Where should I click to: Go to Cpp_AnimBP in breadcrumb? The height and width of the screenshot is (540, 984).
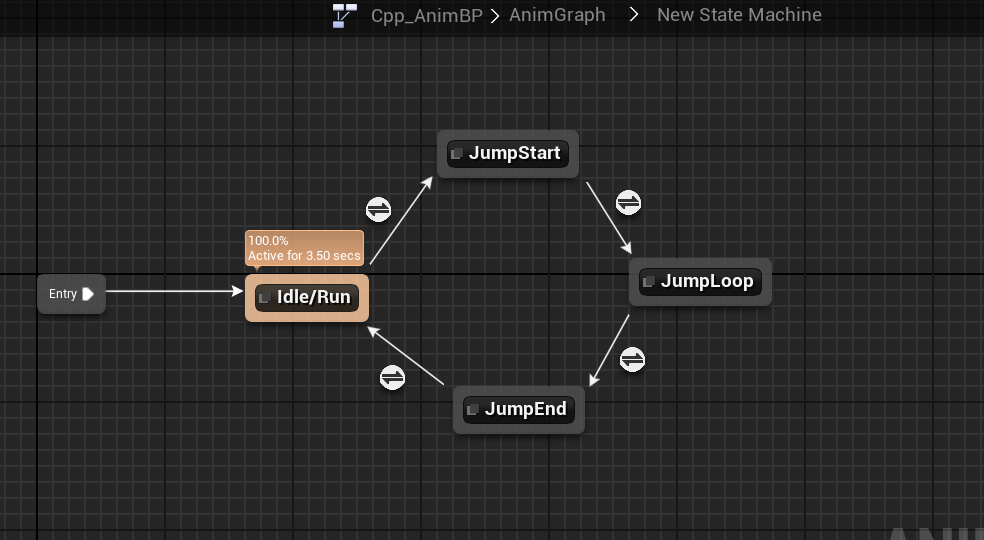[x=427, y=16]
